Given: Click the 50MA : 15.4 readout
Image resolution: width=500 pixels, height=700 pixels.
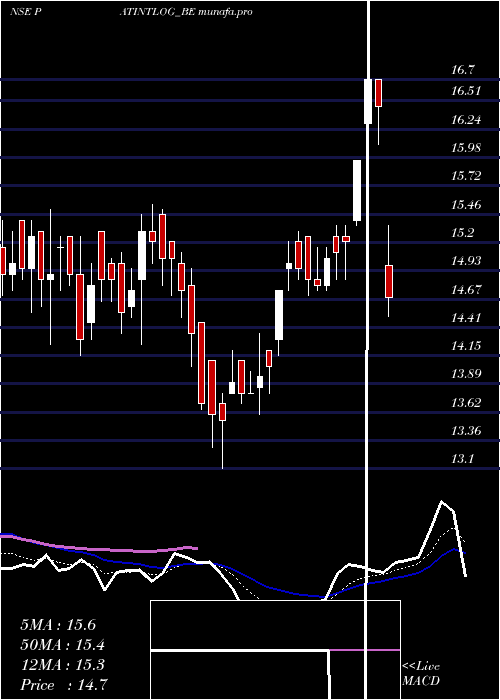Looking at the screenshot, I should 62,645.
